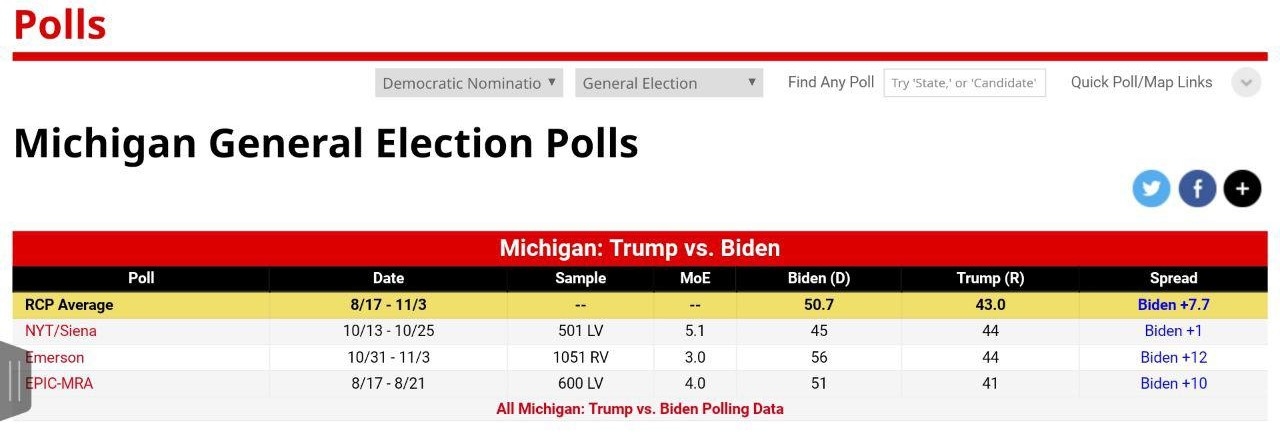This screenshot has height=446, width=1280.
Task: Pull the gray side handle tab
Action: point(15,379)
